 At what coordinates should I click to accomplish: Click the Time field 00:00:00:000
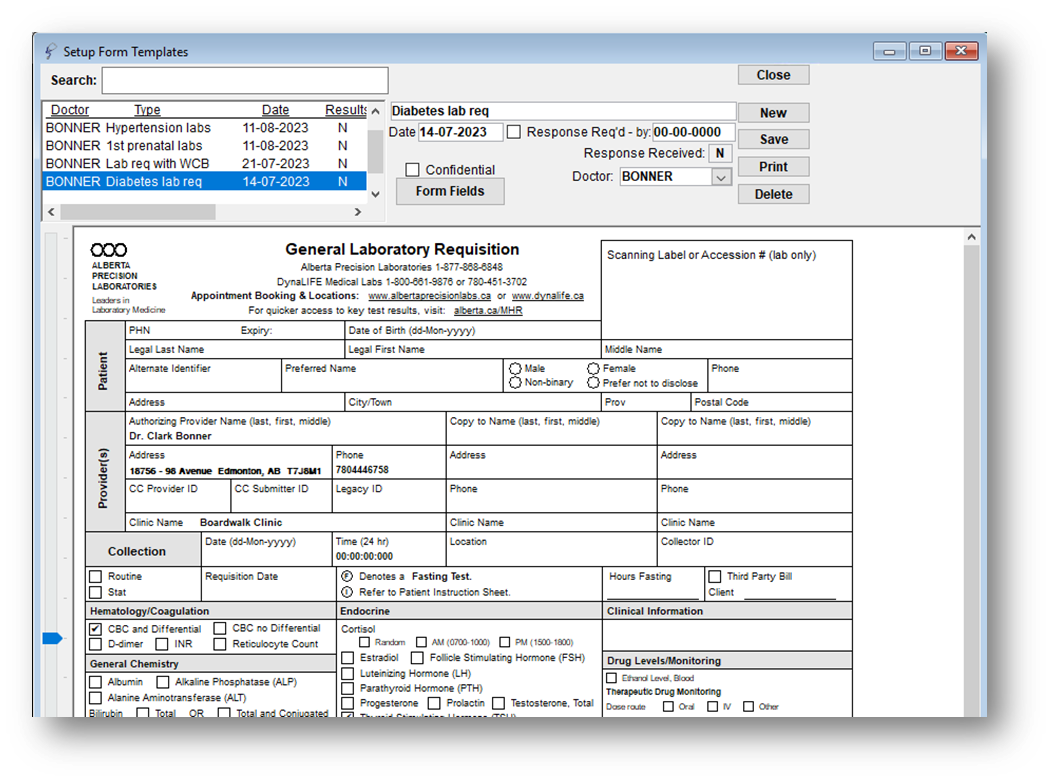pos(364,557)
